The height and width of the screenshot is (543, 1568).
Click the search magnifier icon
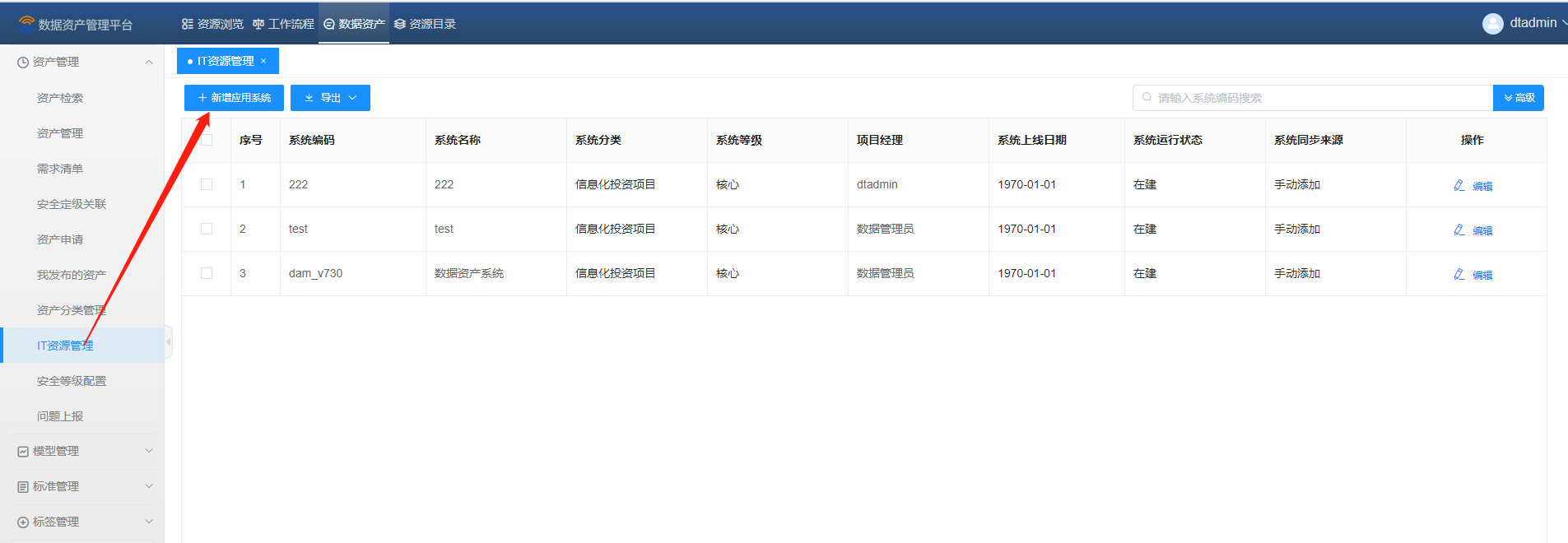click(1147, 97)
